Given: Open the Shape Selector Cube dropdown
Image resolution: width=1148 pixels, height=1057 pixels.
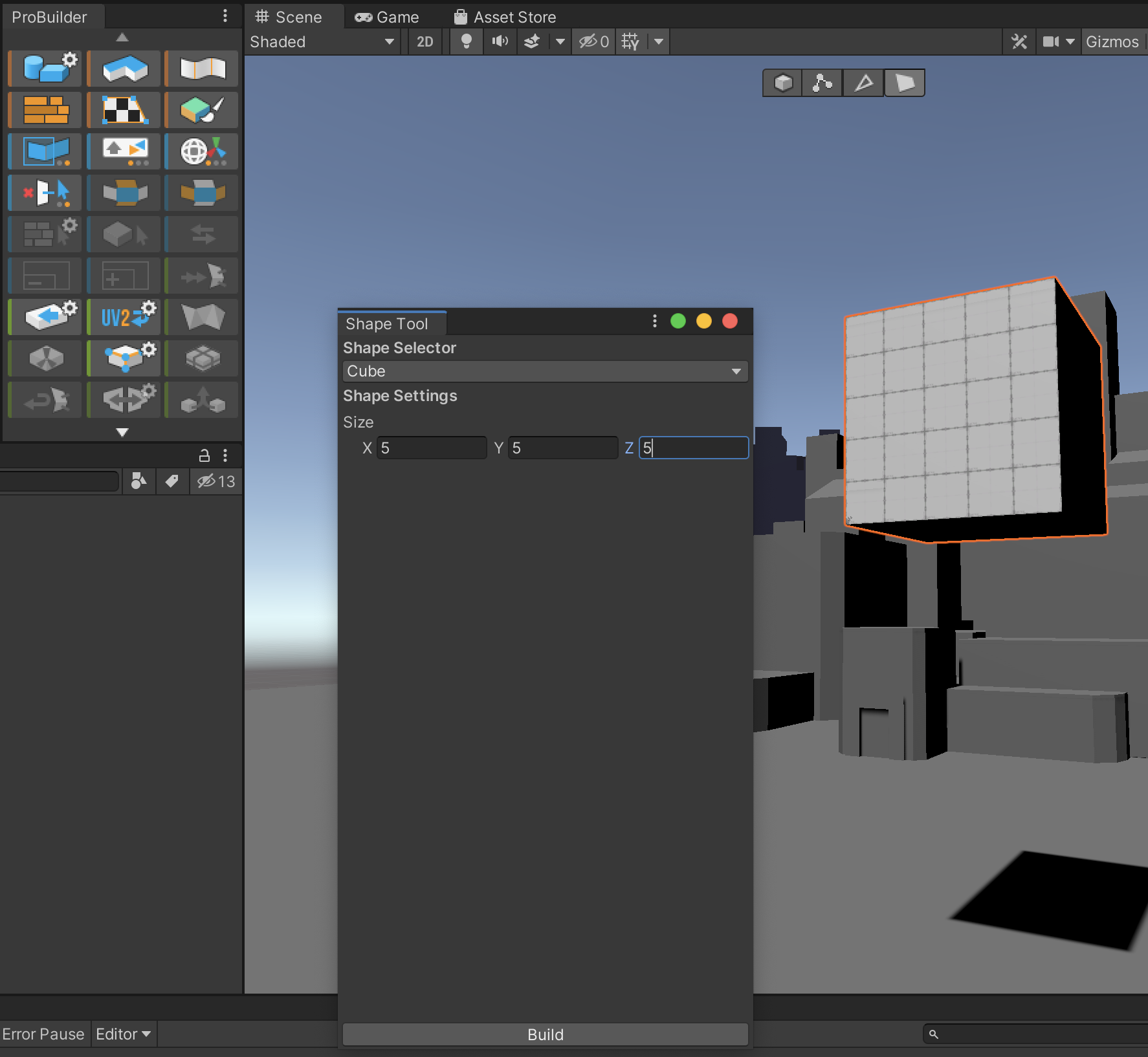Looking at the screenshot, I should (x=544, y=371).
